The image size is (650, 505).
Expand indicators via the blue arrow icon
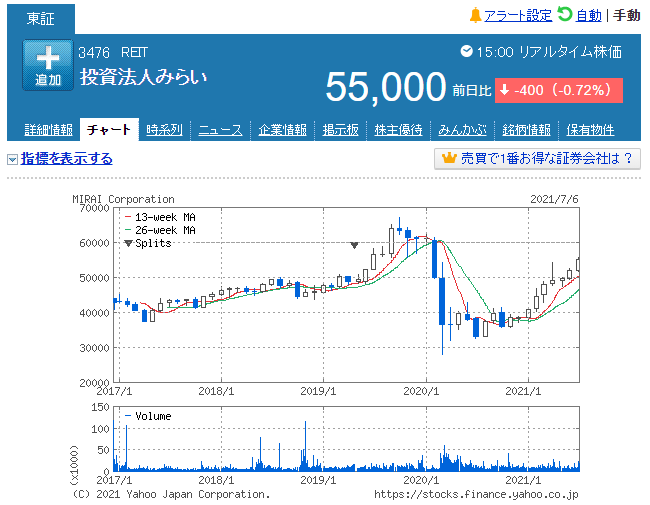point(12,159)
